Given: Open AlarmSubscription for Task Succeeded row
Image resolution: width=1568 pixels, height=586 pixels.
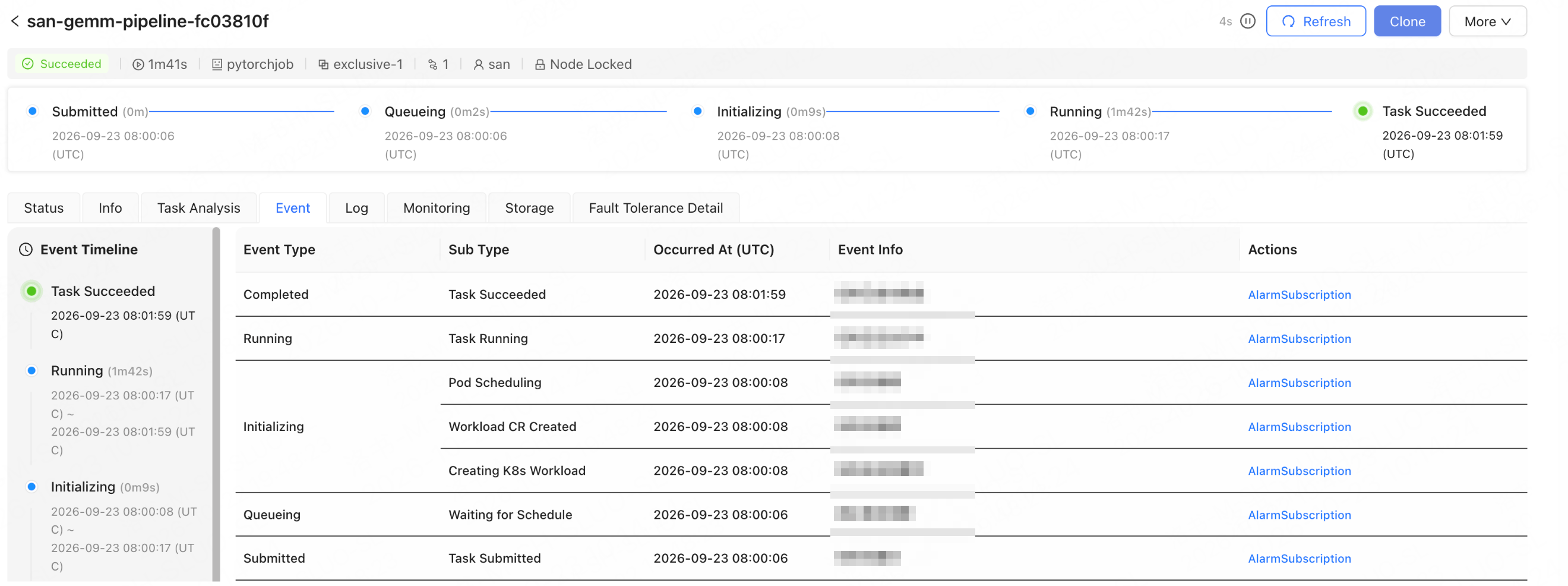Looking at the screenshot, I should click(1299, 295).
